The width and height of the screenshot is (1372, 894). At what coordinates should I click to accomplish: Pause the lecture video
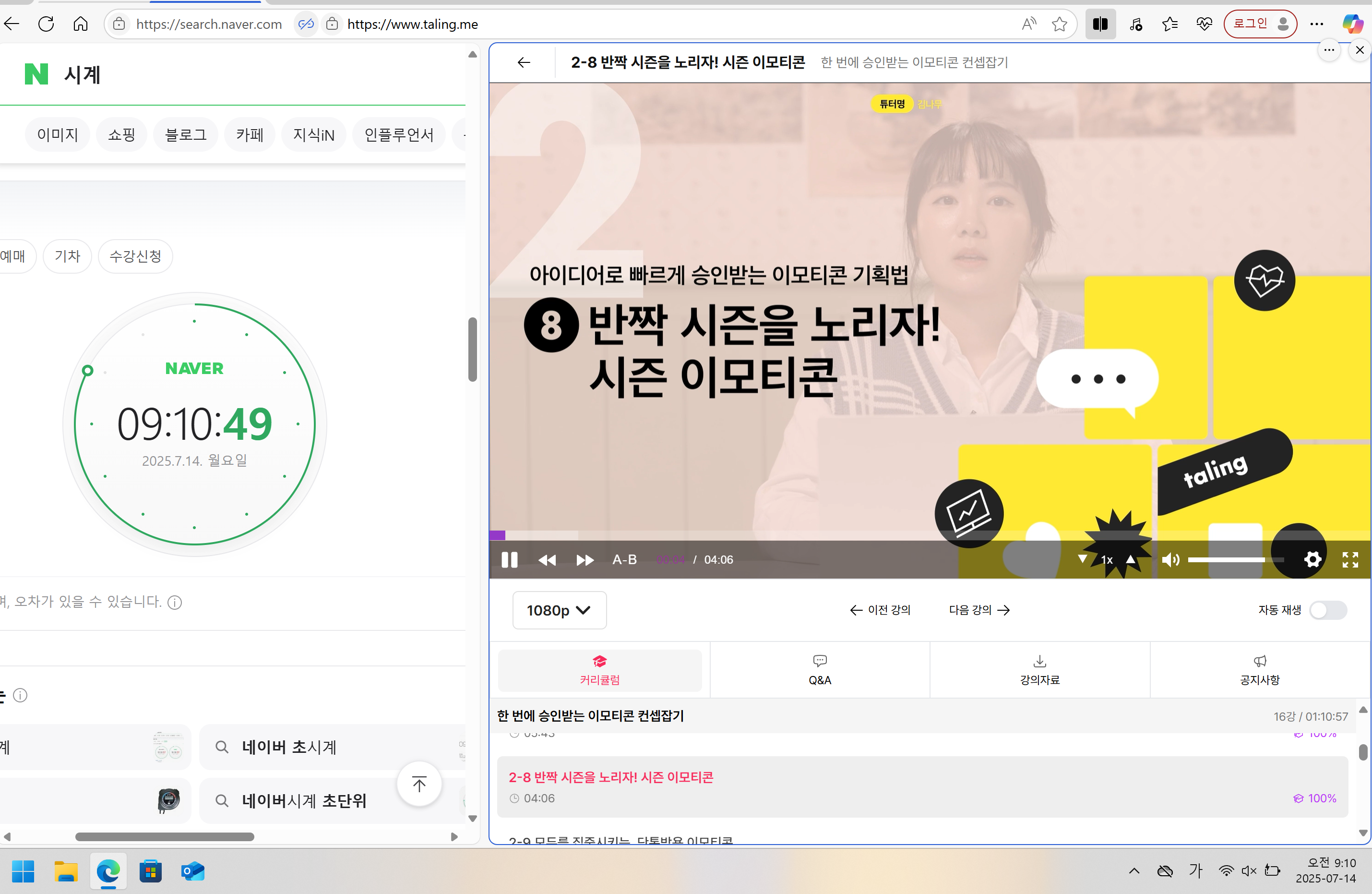[509, 559]
